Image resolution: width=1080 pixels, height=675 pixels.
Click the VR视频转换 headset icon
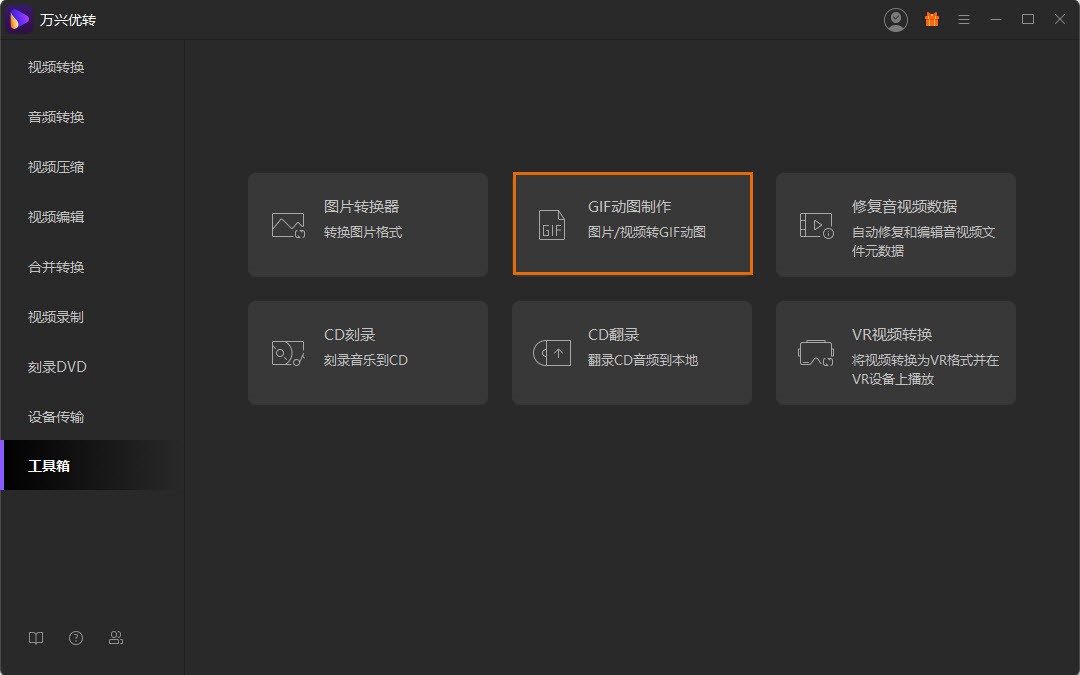tap(816, 353)
